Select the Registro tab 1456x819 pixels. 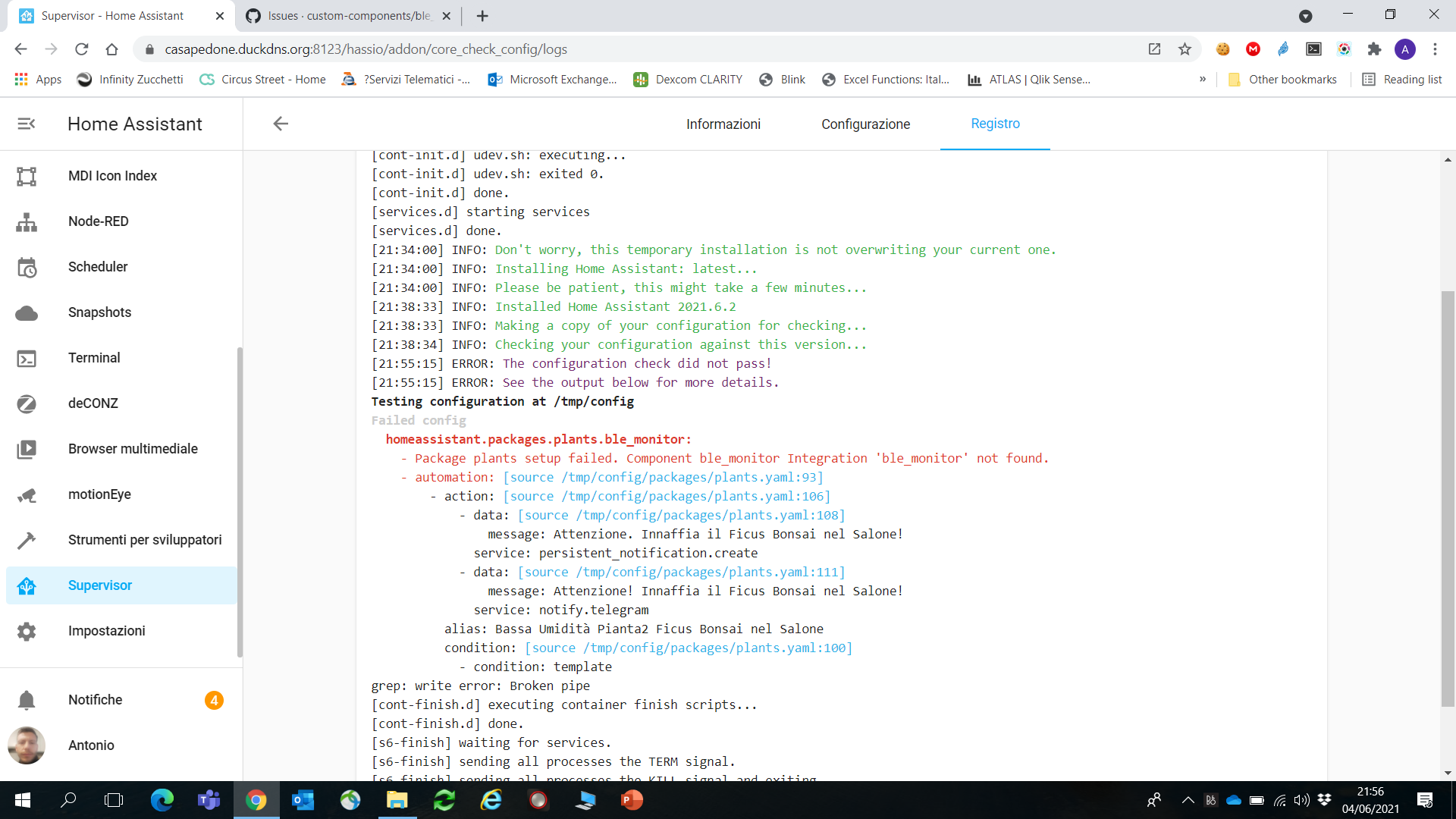point(995,124)
